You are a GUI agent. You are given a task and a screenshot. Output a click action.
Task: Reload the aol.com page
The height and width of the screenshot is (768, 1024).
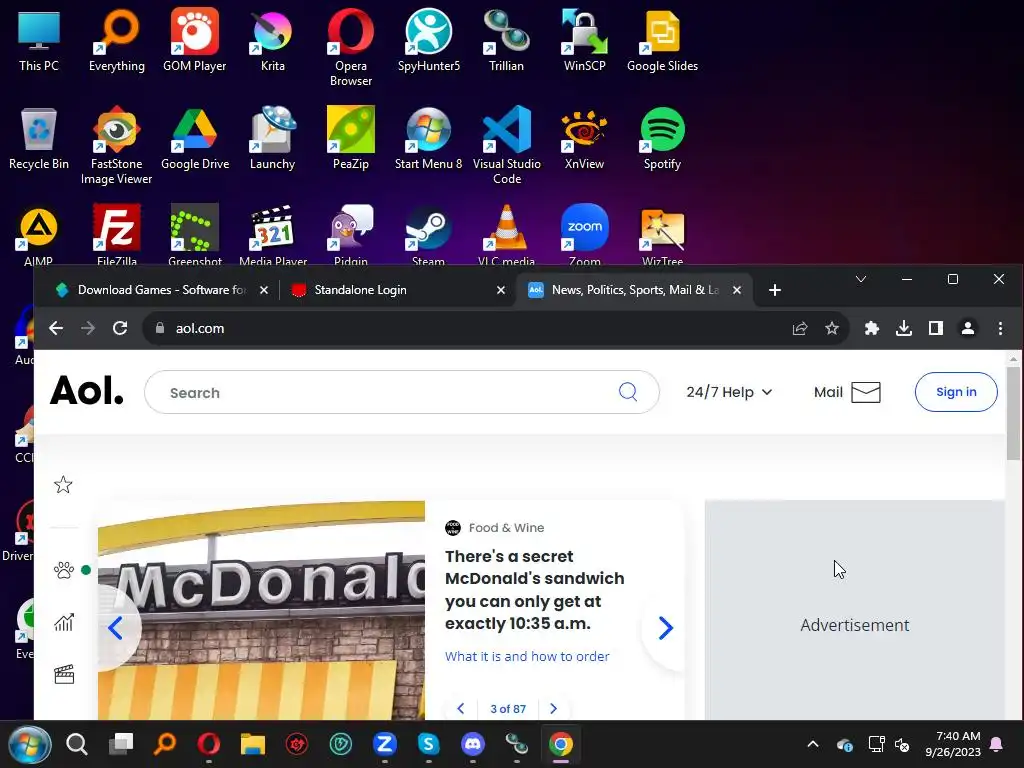click(x=120, y=328)
